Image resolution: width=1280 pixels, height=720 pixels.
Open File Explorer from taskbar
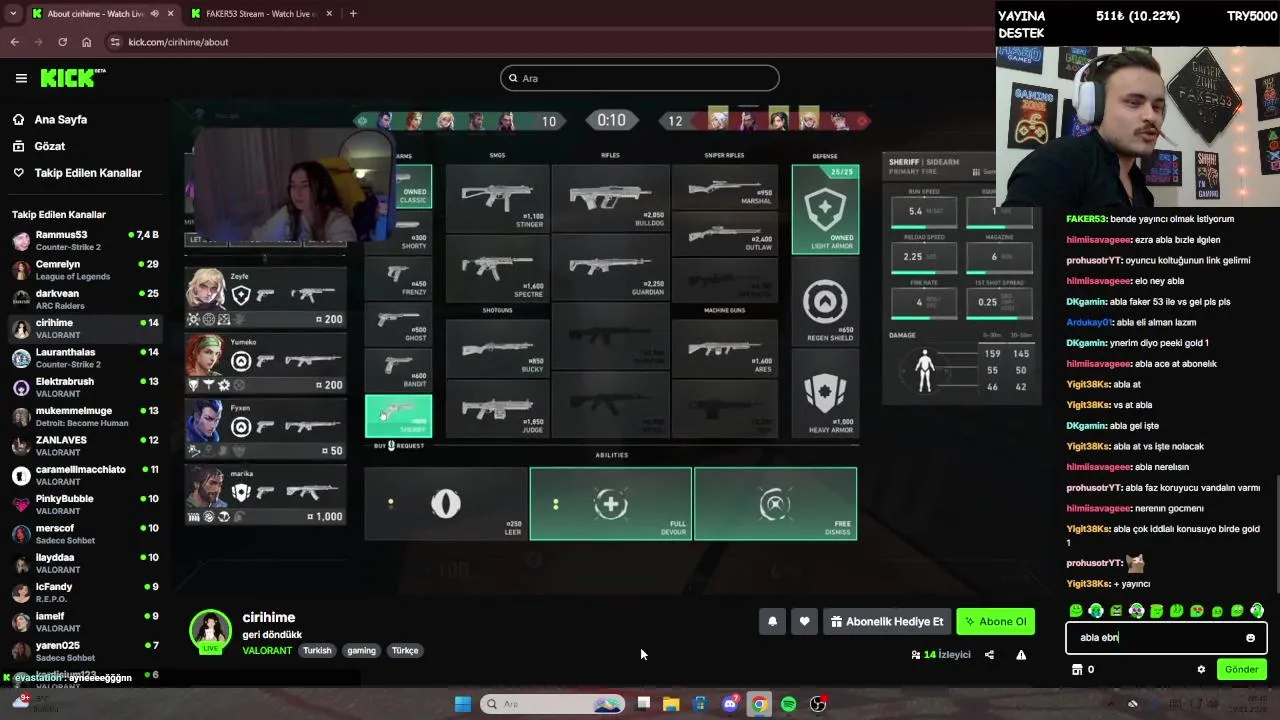[x=671, y=704]
